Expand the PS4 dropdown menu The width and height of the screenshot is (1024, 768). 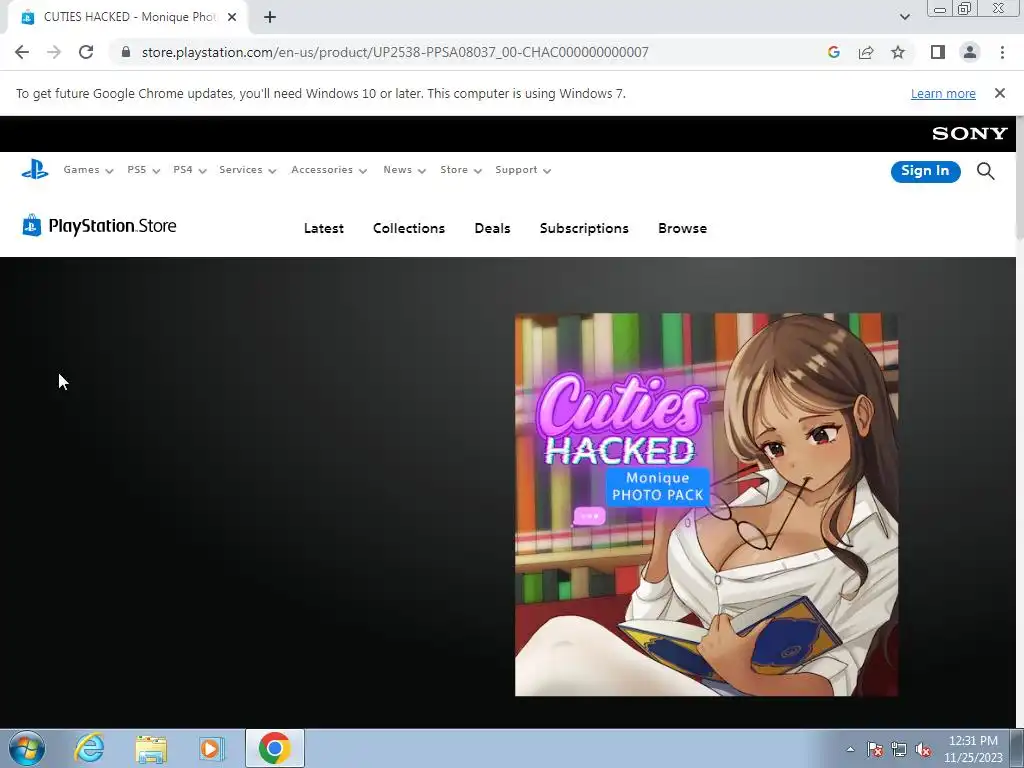pyautogui.click(x=189, y=170)
